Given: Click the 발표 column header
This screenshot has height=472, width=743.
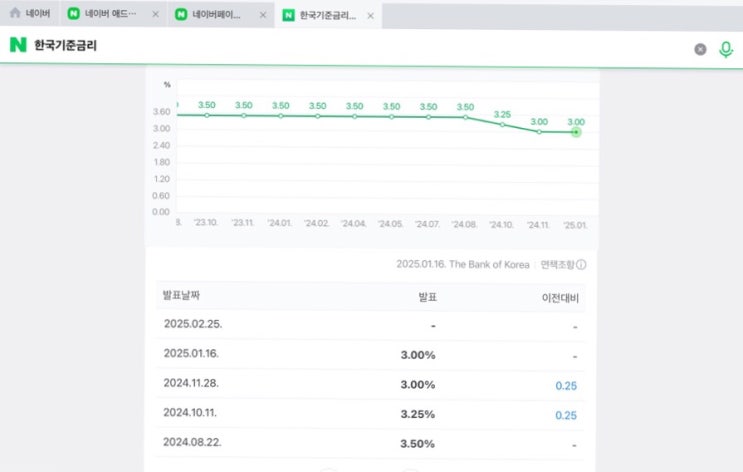Looking at the screenshot, I should click(427, 297).
